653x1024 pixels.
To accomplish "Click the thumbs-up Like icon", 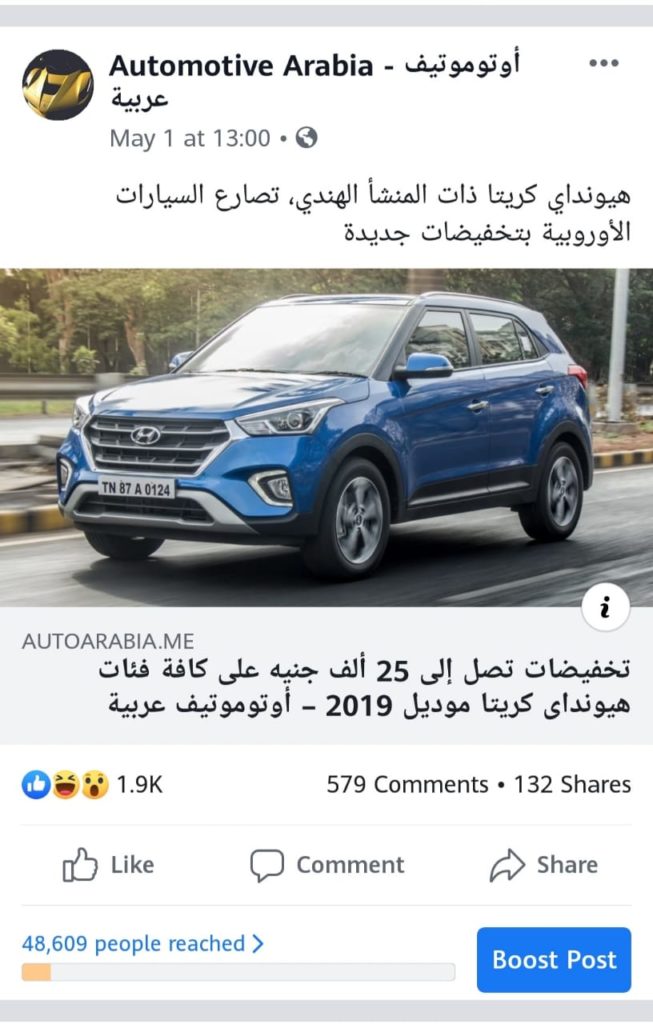I will coord(80,865).
